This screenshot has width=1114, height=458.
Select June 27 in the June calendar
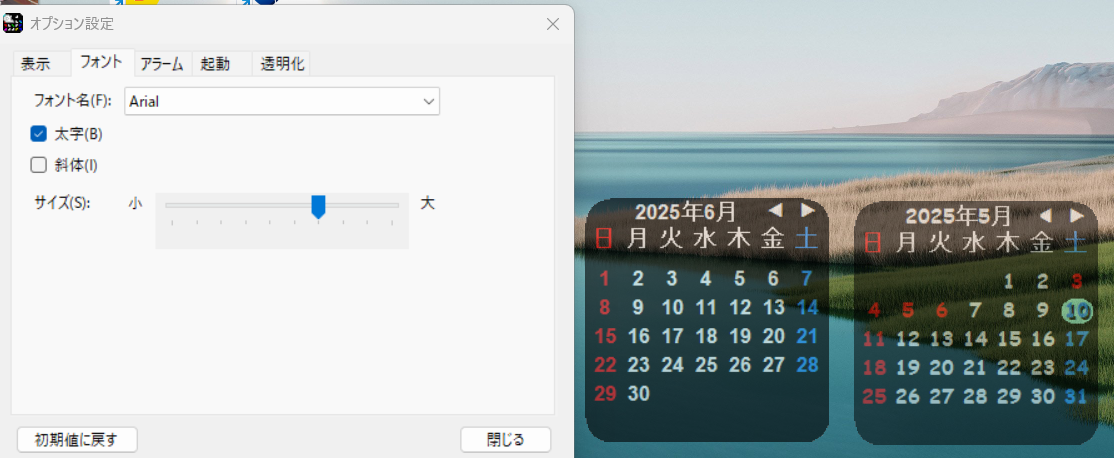pos(773,365)
